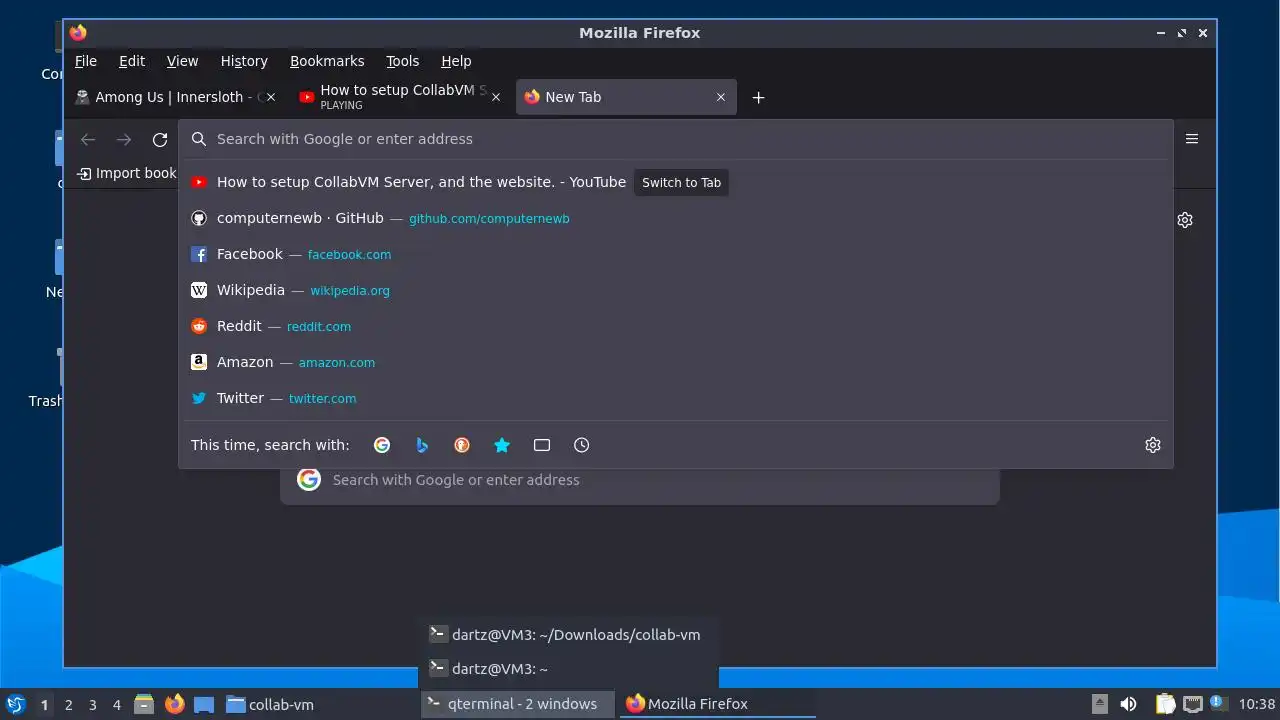The width and height of the screenshot is (1280, 720).
Task: Search history using the clock icon
Action: coord(582,445)
